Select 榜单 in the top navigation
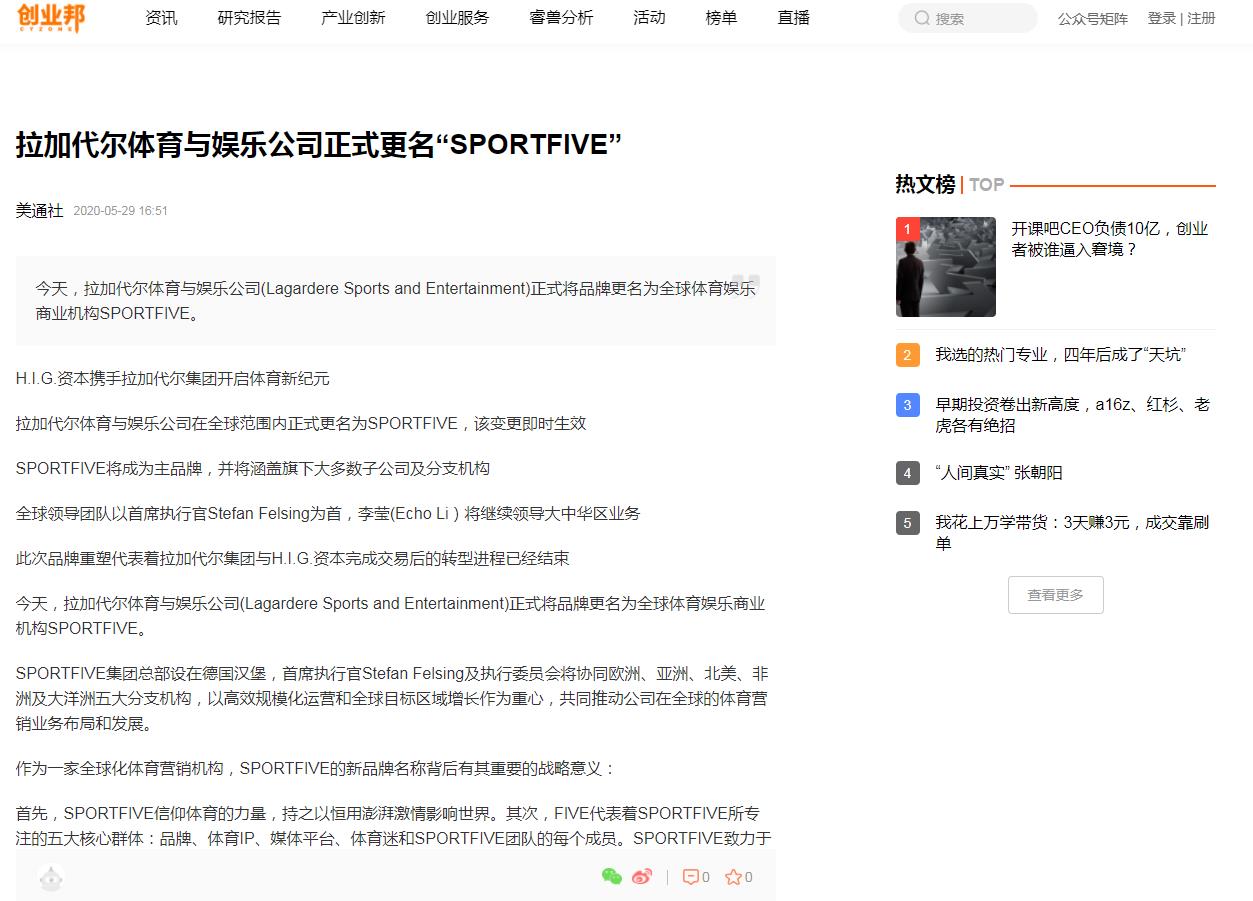 coord(721,18)
